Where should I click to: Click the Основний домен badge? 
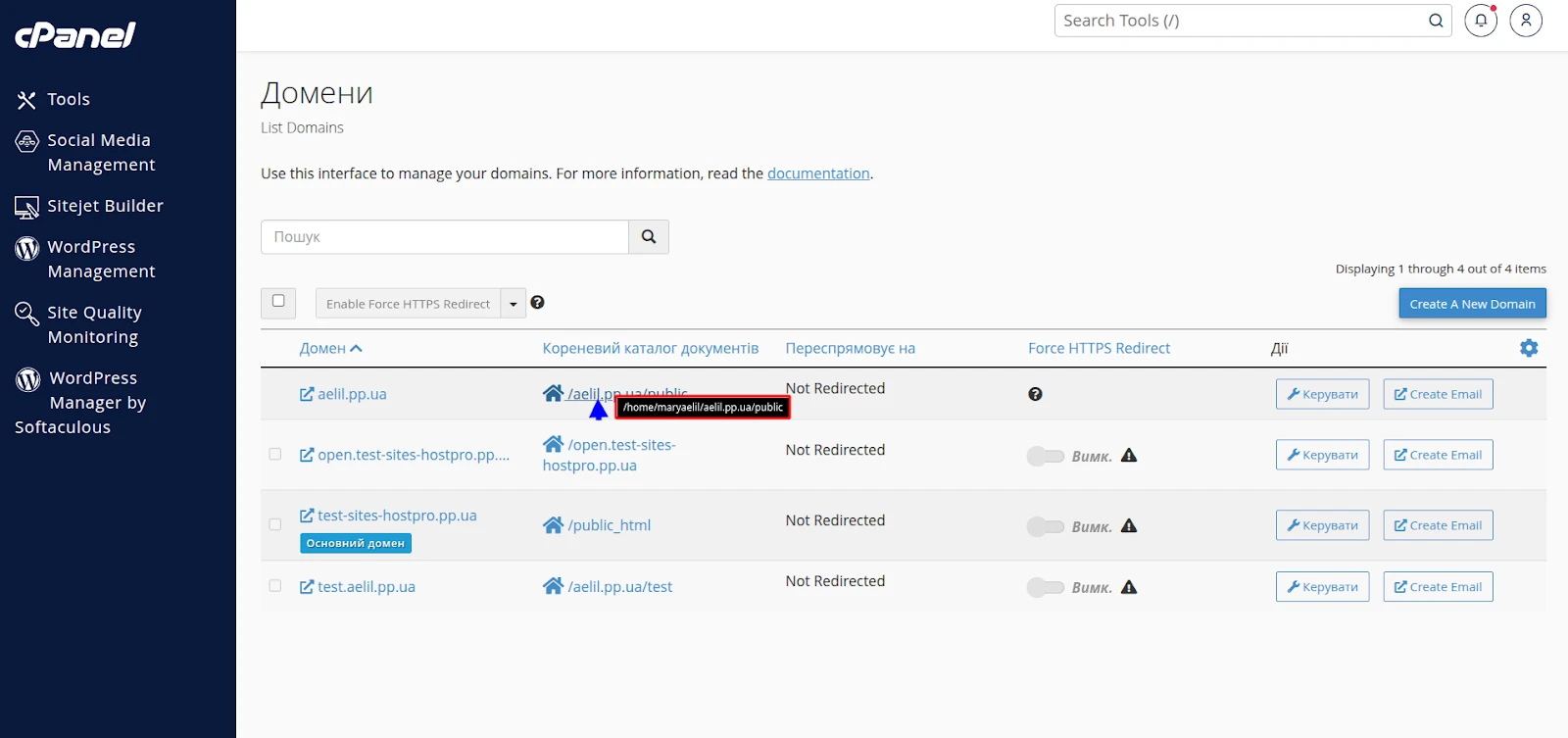[x=355, y=543]
